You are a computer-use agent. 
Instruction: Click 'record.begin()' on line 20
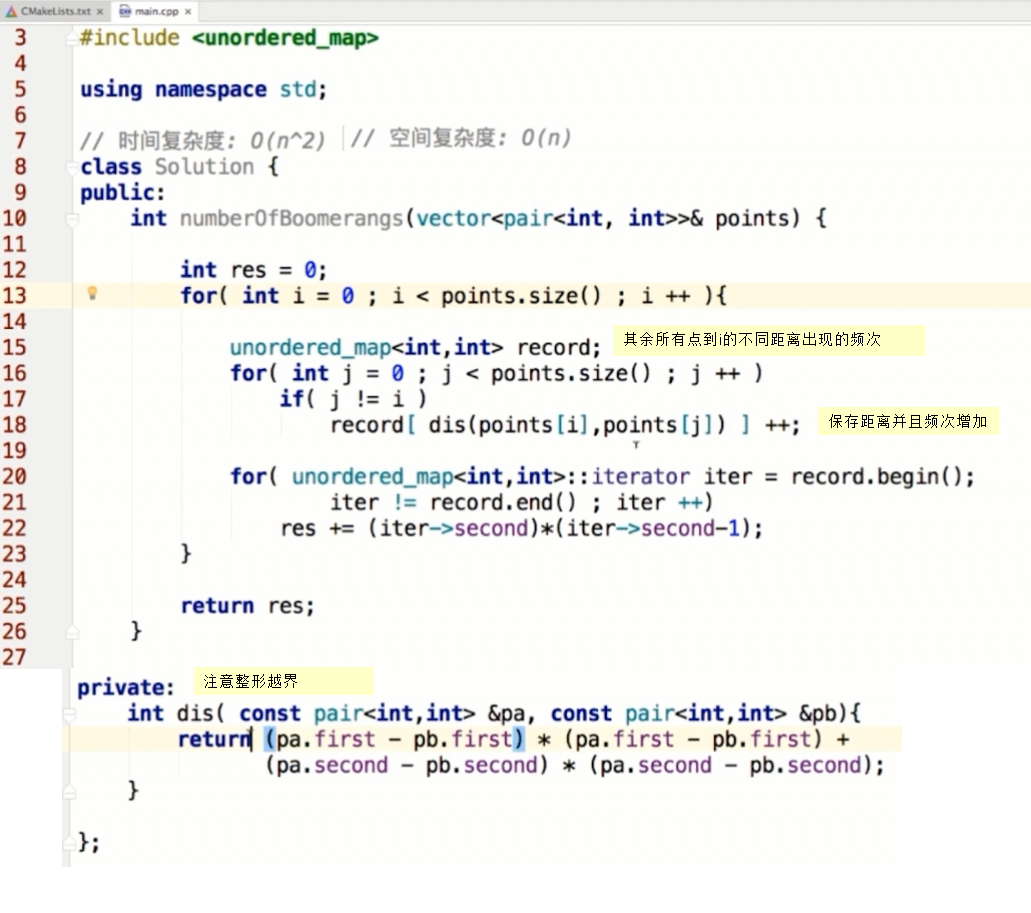pos(876,477)
